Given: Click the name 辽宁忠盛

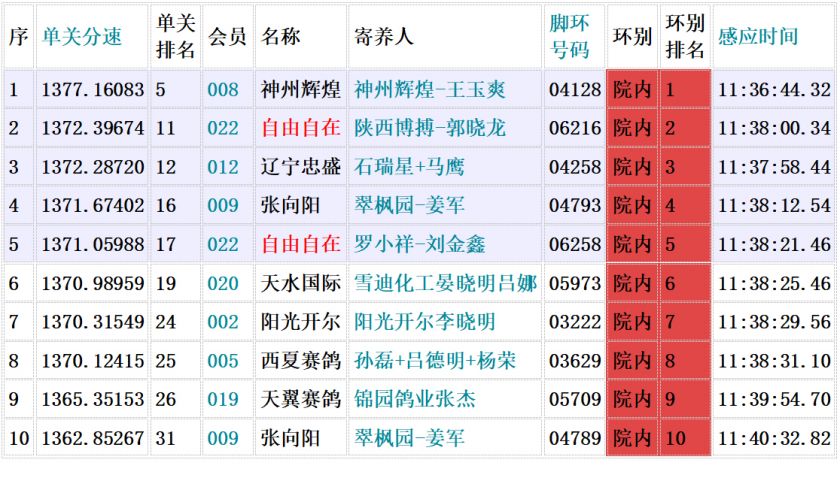Looking at the screenshot, I should click(x=301, y=167).
